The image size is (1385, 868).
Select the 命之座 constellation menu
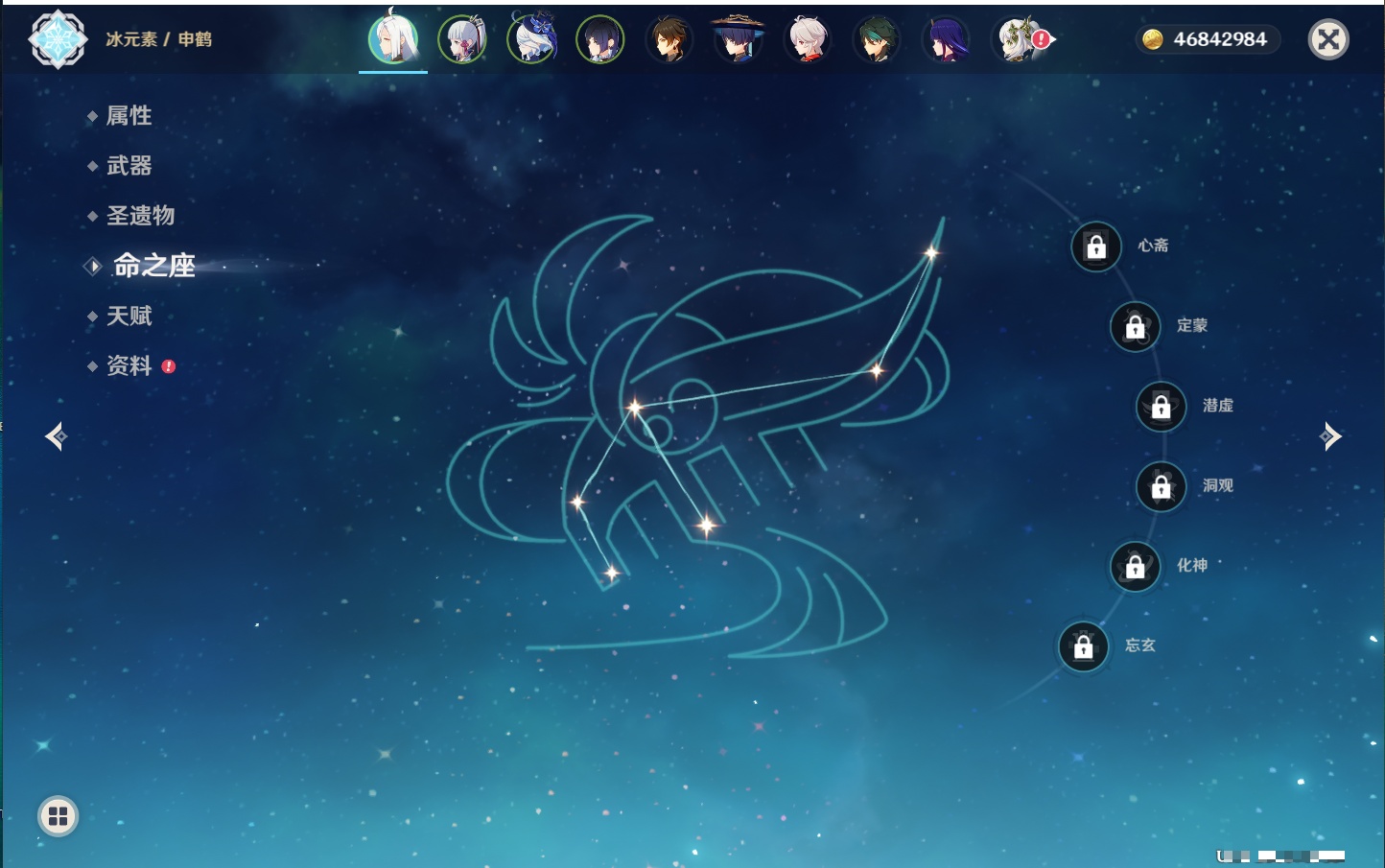click(x=153, y=266)
